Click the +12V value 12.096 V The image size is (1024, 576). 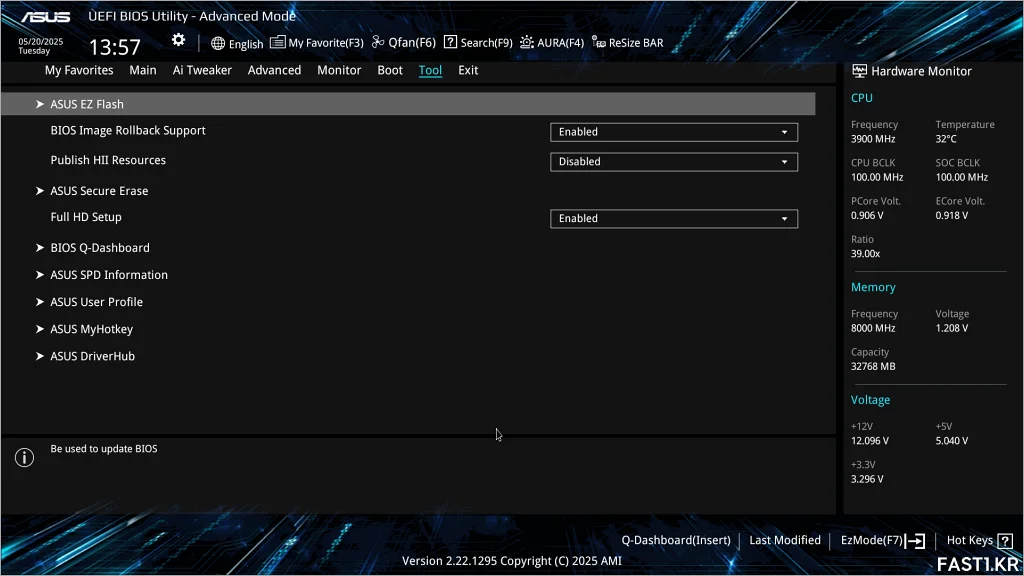(x=870, y=441)
